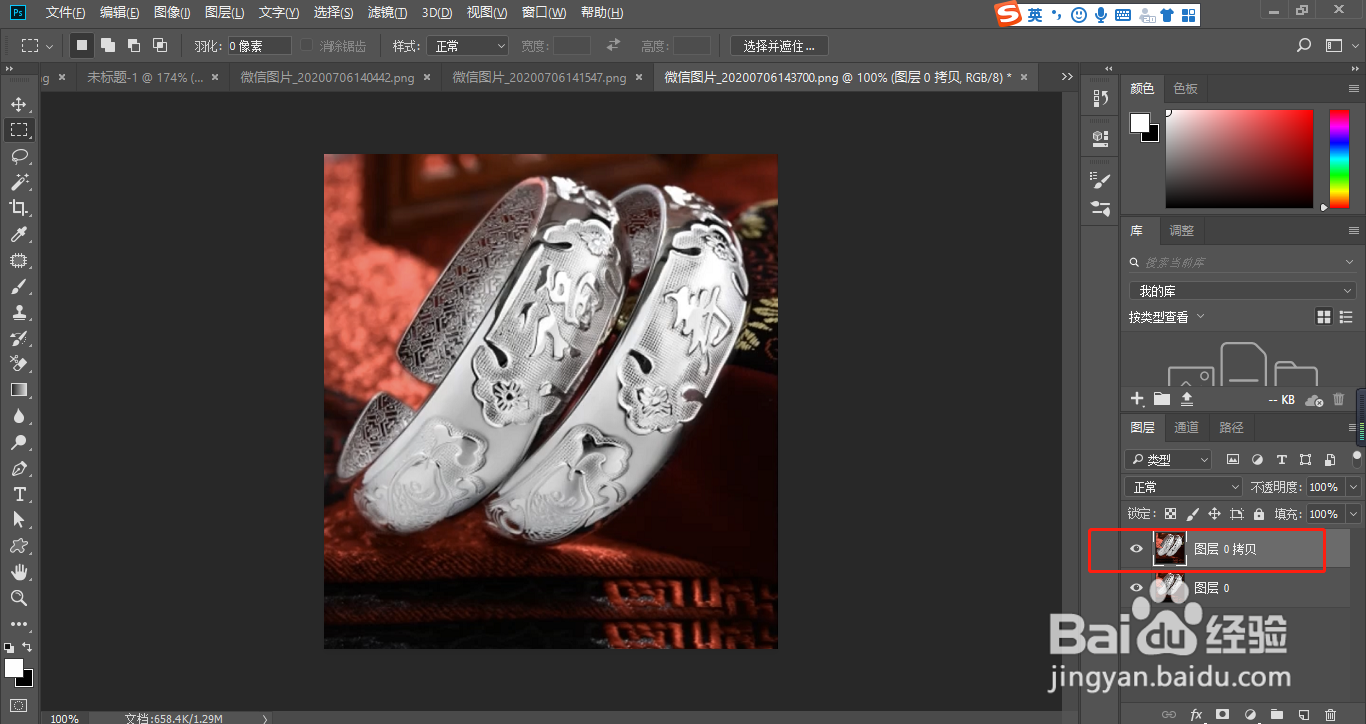Swap width and height values
Viewport: 1366px width, 724px height.
click(x=613, y=46)
